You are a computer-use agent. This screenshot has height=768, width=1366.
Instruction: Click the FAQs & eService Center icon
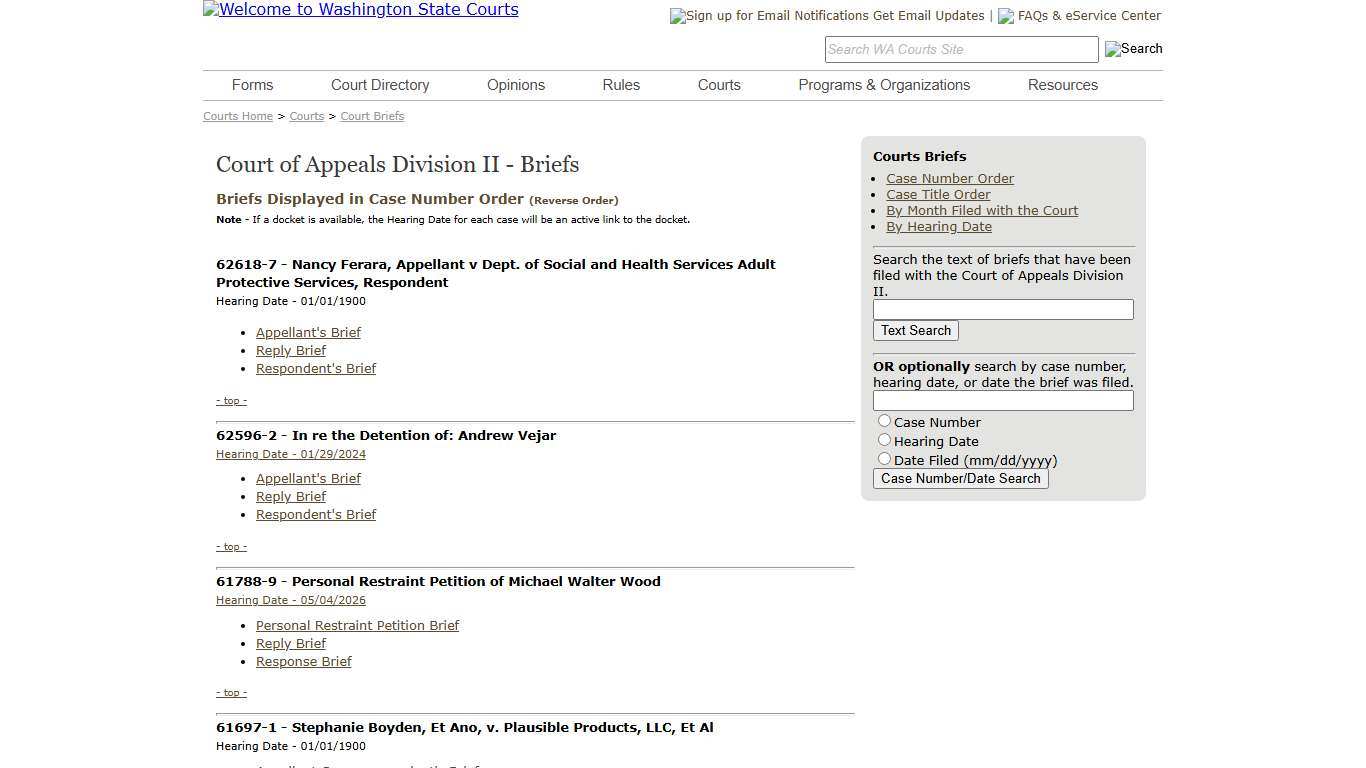tap(1005, 16)
